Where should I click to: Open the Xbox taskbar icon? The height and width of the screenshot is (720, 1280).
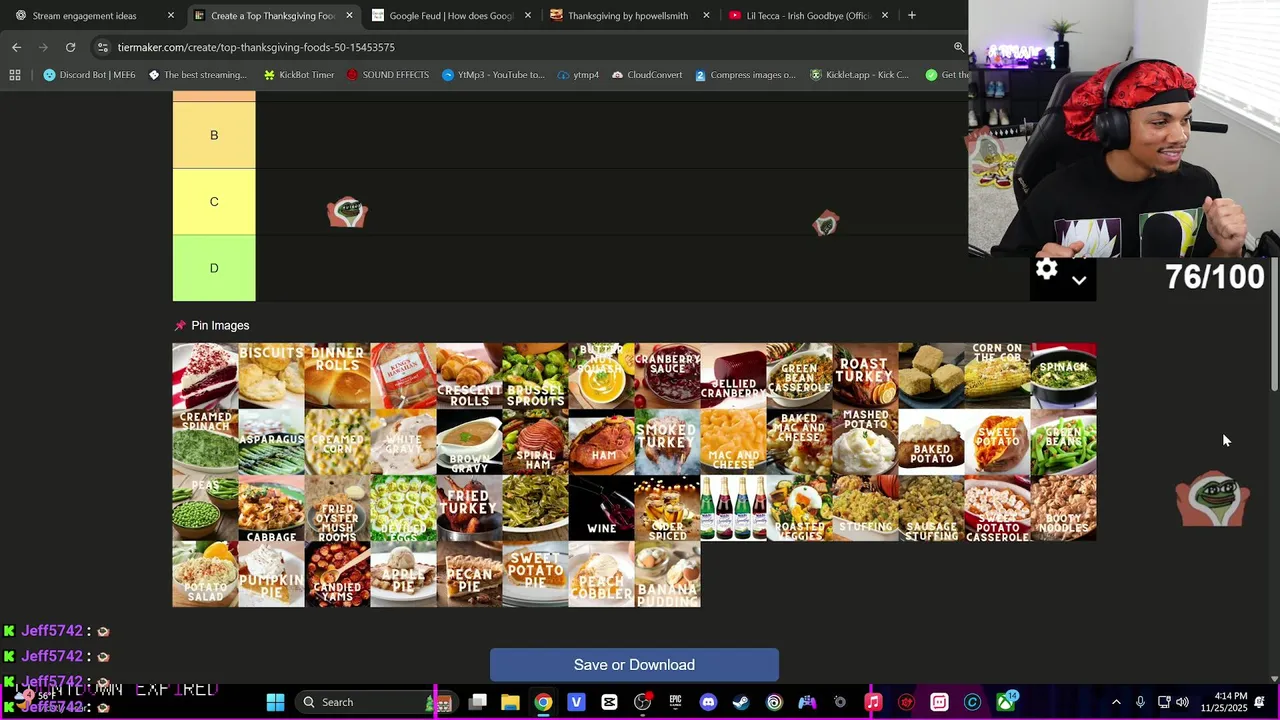(1005, 702)
